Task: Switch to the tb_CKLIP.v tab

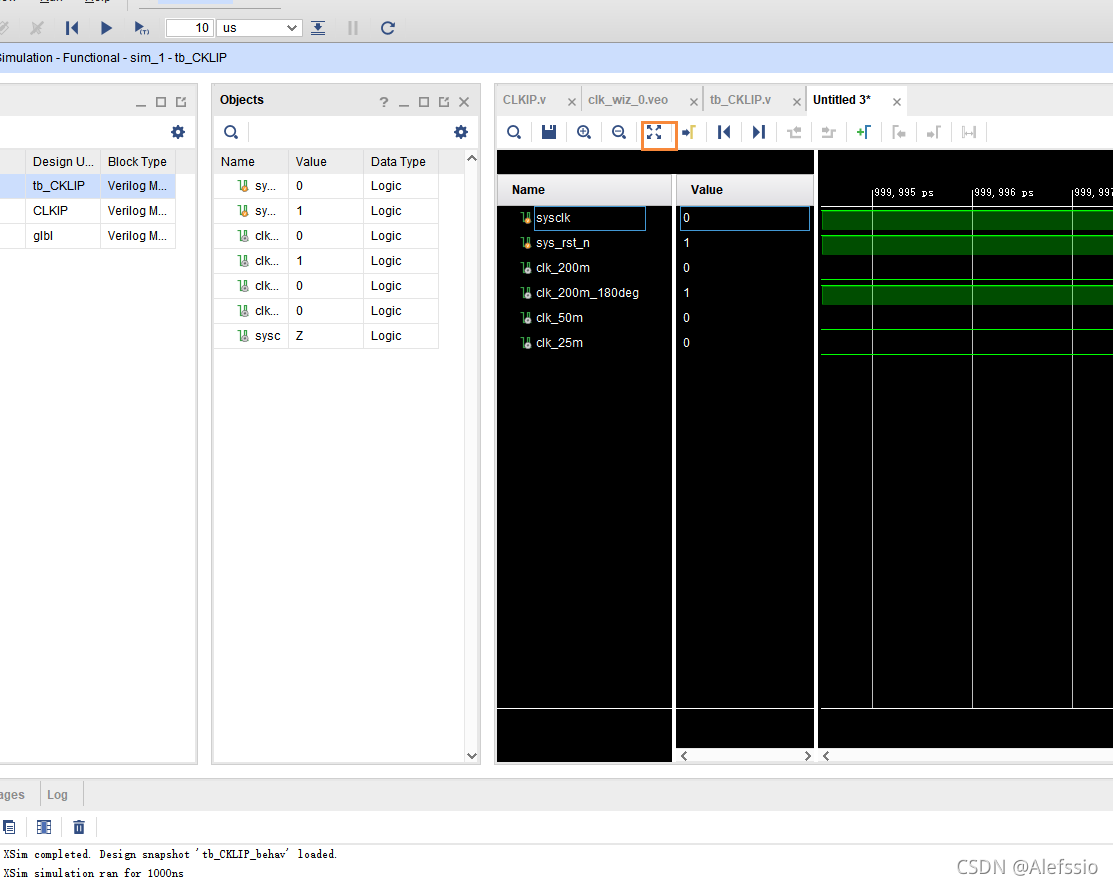Action: [x=740, y=100]
